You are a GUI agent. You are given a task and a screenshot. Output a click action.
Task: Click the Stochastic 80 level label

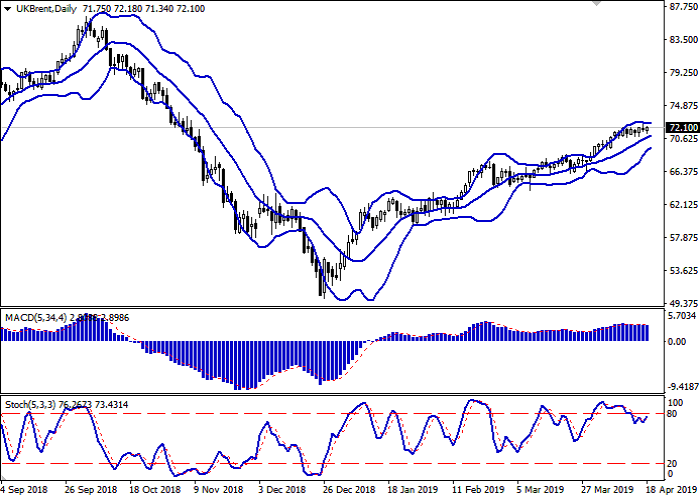tap(673, 413)
